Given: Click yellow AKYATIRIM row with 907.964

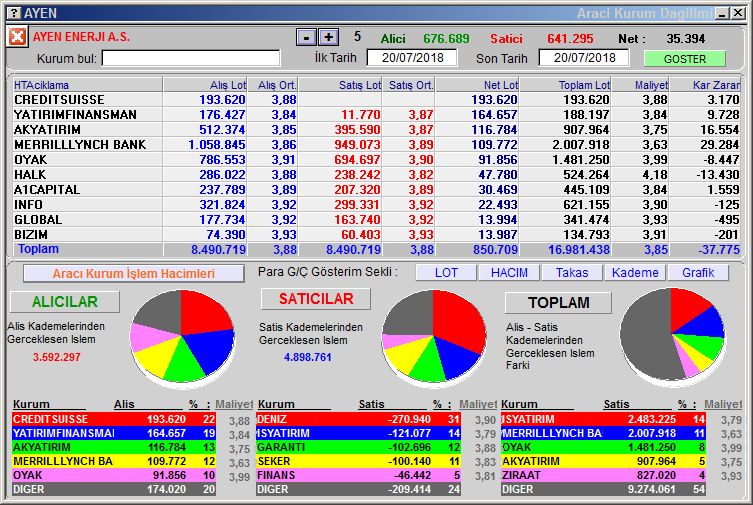Looking at the screenshot, I should coord(603,461).
